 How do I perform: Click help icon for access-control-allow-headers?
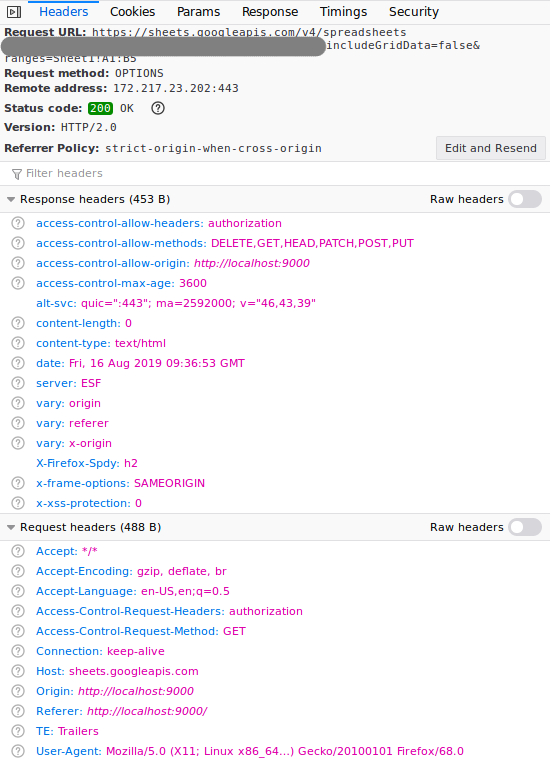pyautogui.click(x=18, y=223)
